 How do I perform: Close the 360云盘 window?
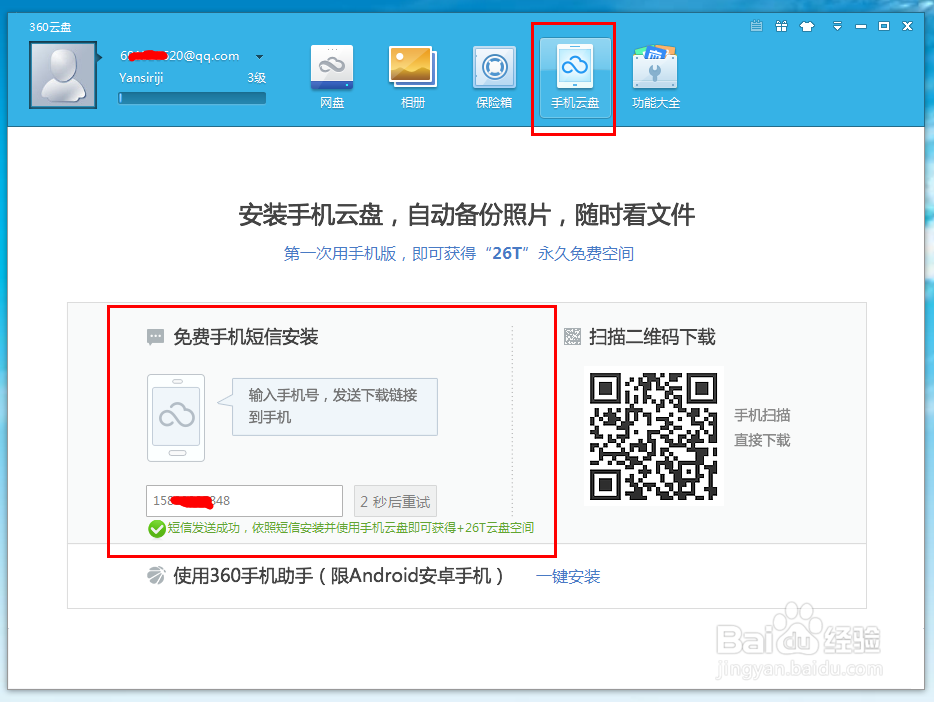[x=907, y=26]
